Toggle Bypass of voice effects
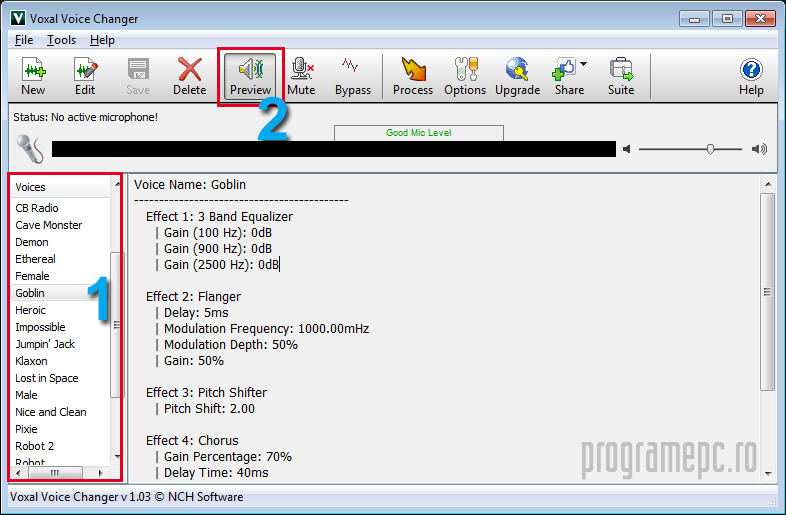This screenshot has height=515, width=786. click(353, 76)
